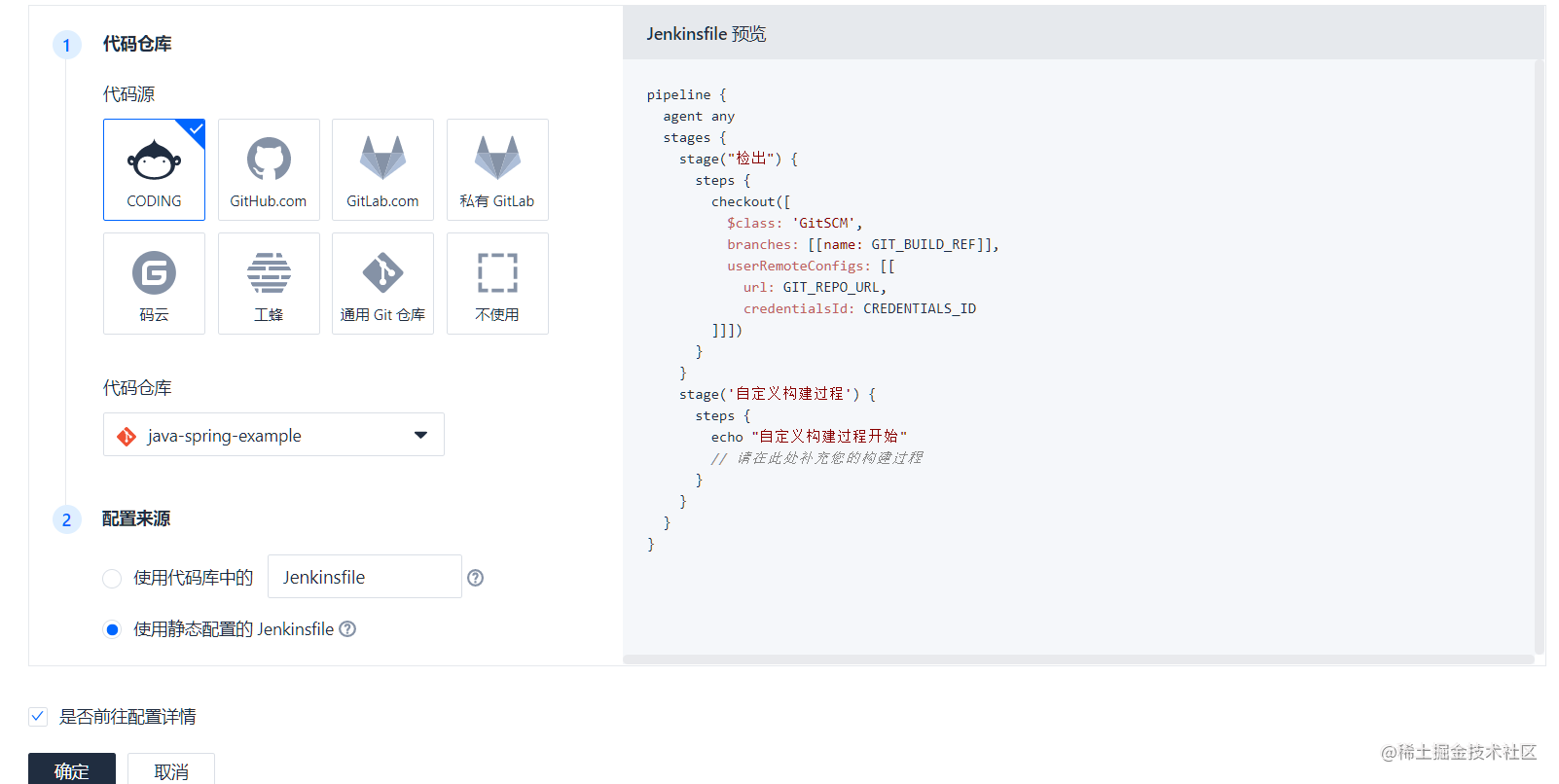Click the branches GIT_BUILD_REF line

click(863, 245)
